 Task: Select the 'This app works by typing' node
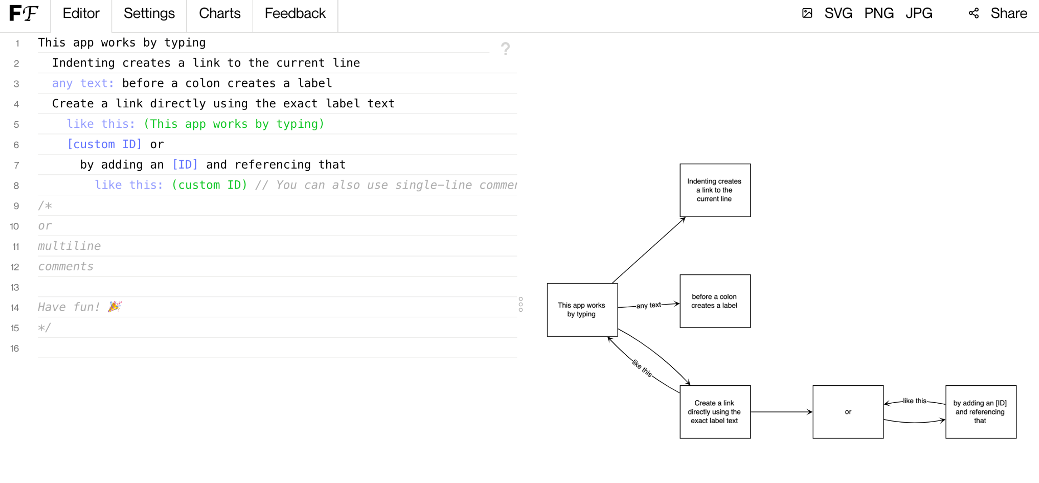click(581, 310)
